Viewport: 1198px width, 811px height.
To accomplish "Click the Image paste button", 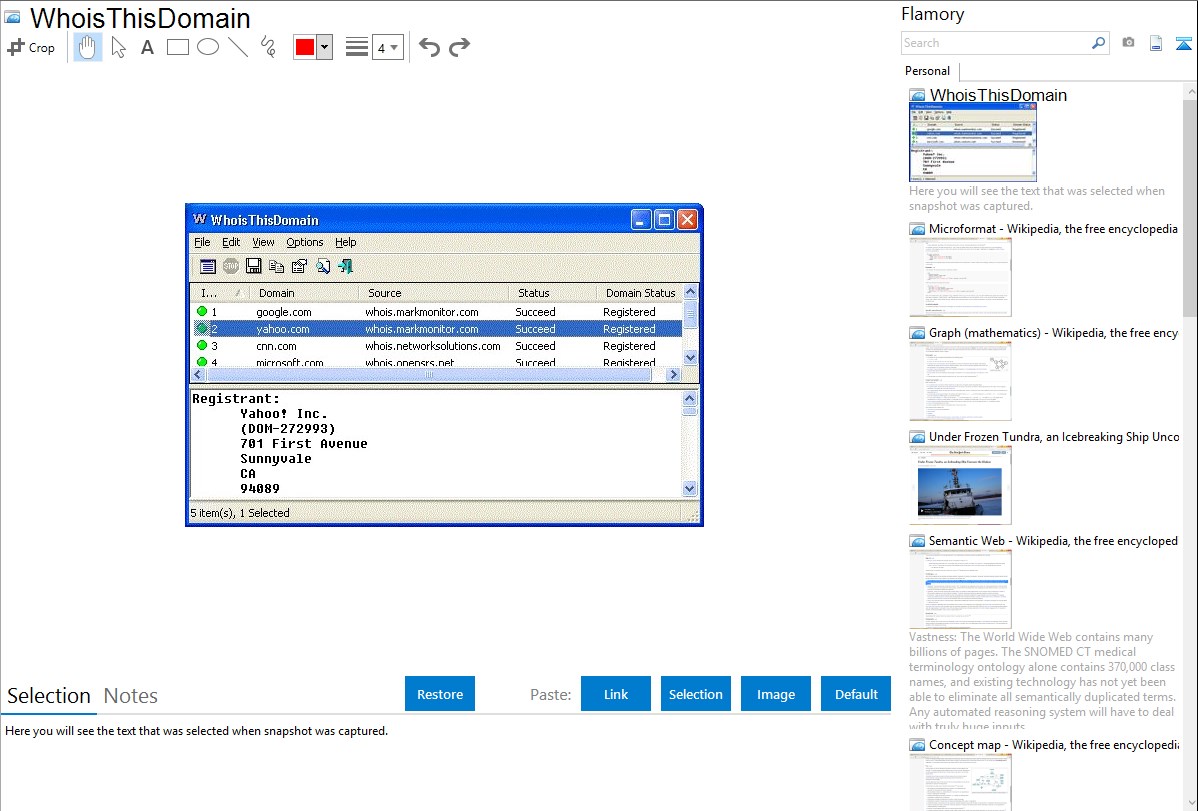I will 776,694.
